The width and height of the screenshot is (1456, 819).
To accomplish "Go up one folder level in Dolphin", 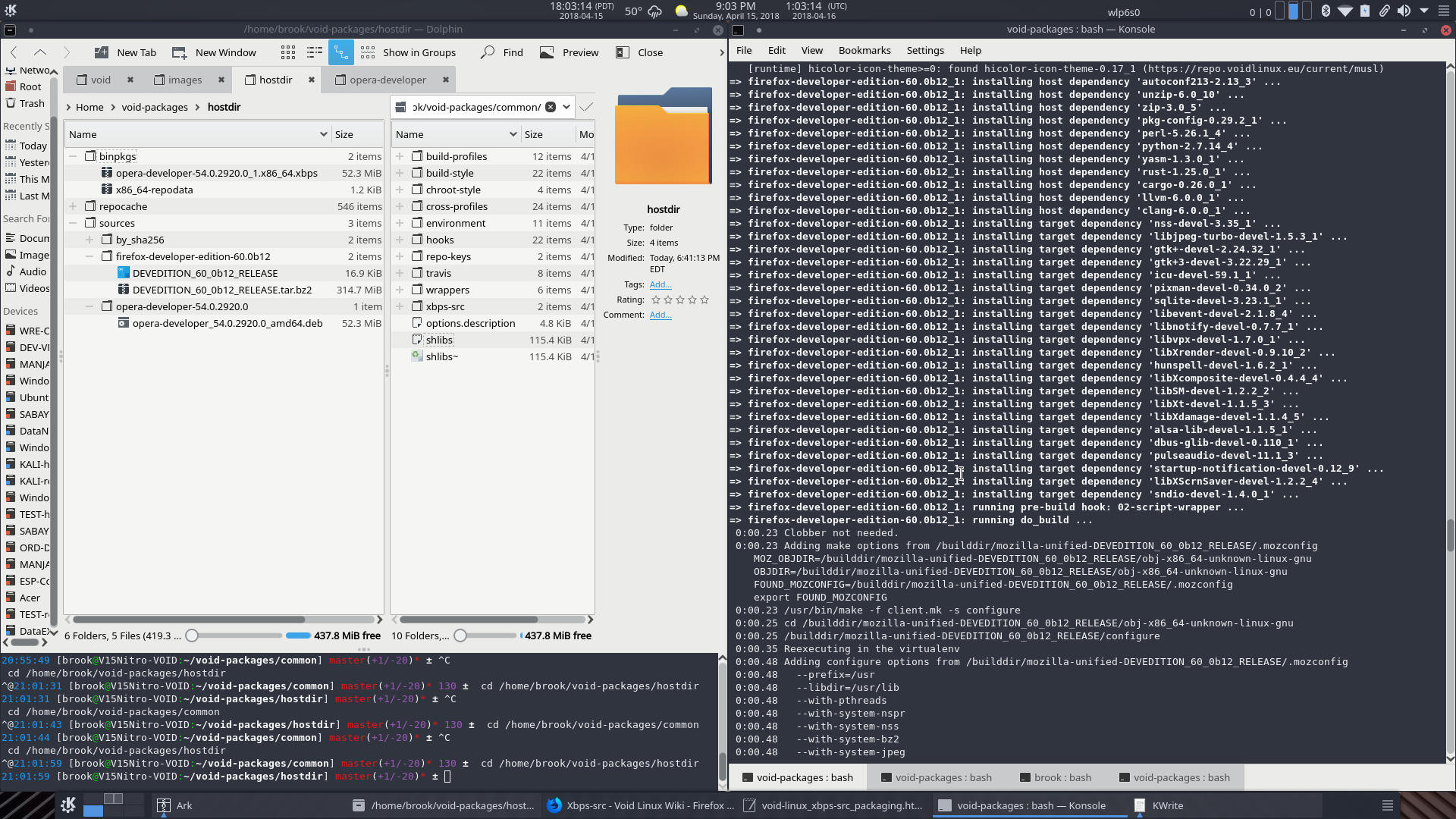I will [40, 52].
